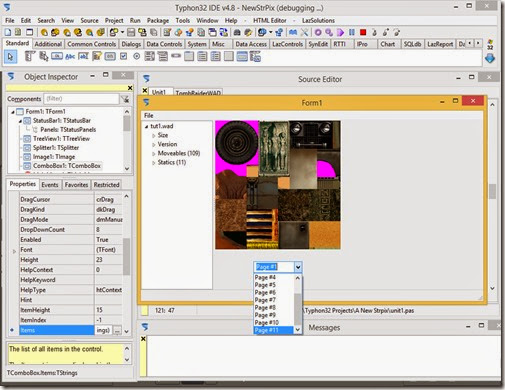Click the DropDownCount property row
The height and width of the screenshot is (390, 505).
[71, 230]
